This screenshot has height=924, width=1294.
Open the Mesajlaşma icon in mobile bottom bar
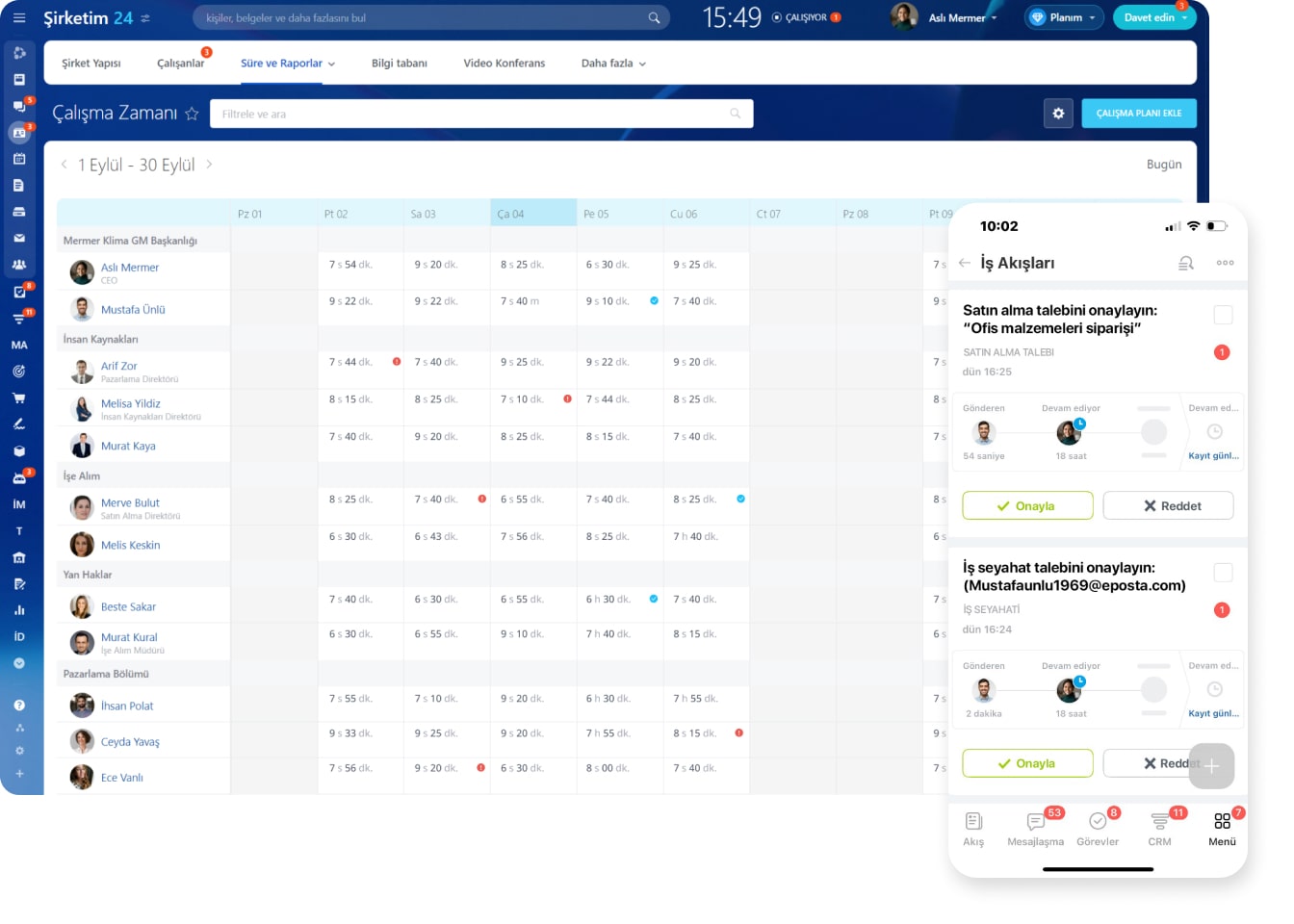pos(1035,823)
